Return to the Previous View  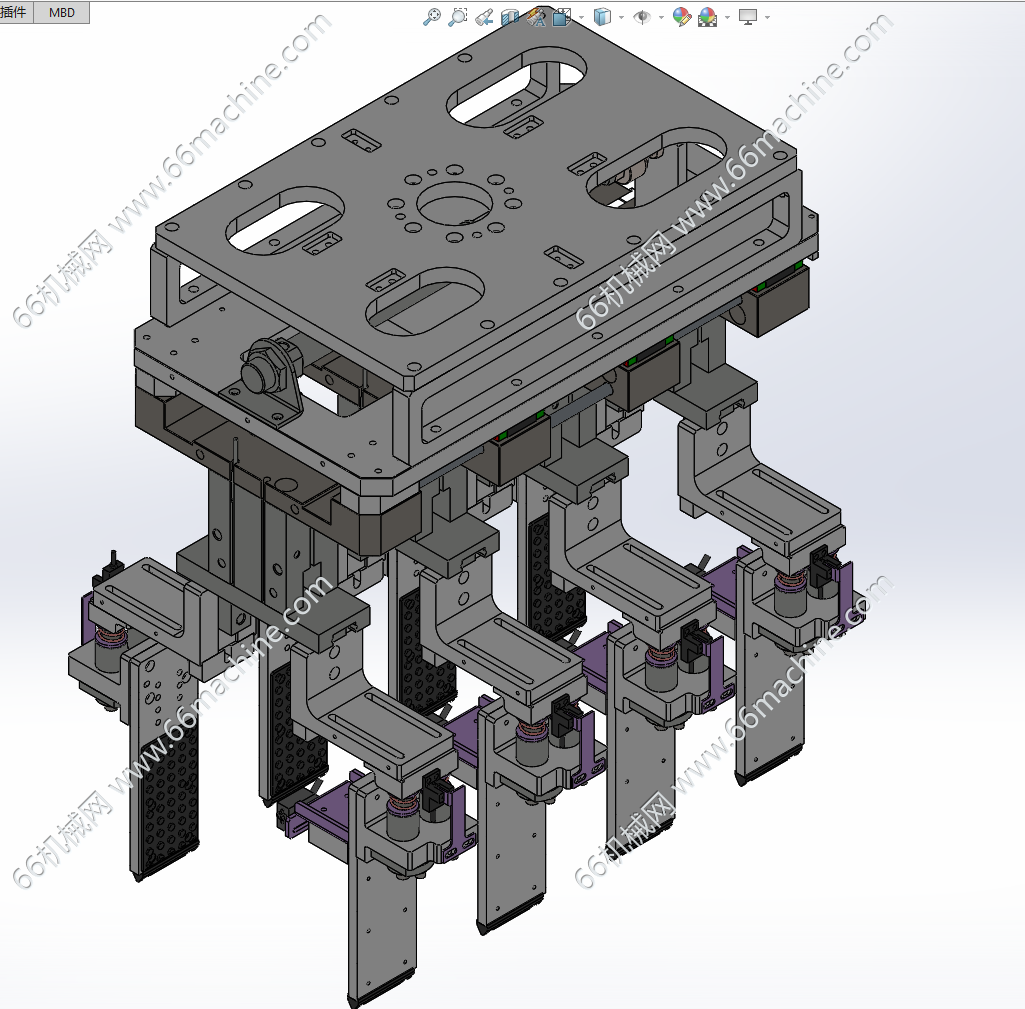(484, 16)
